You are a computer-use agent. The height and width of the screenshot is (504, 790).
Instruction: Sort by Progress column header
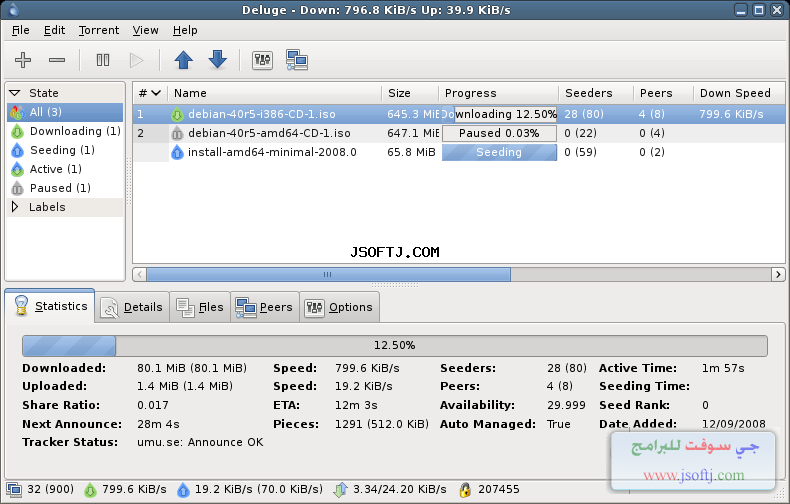pyautogui.click(x=499, y=93)
